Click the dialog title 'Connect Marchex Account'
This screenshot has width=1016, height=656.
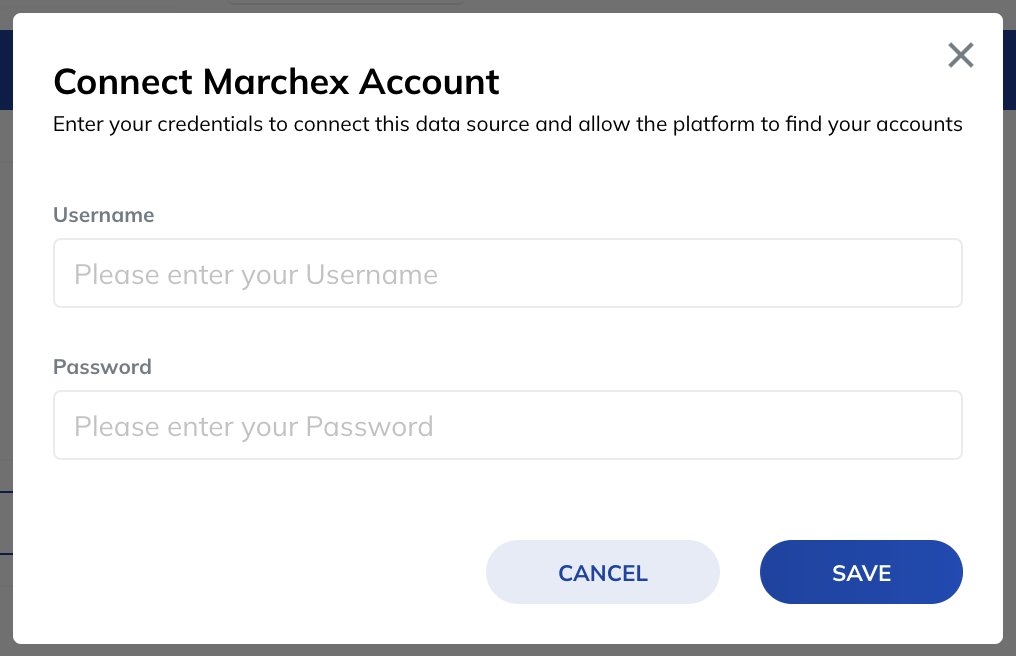click(276, 81)
